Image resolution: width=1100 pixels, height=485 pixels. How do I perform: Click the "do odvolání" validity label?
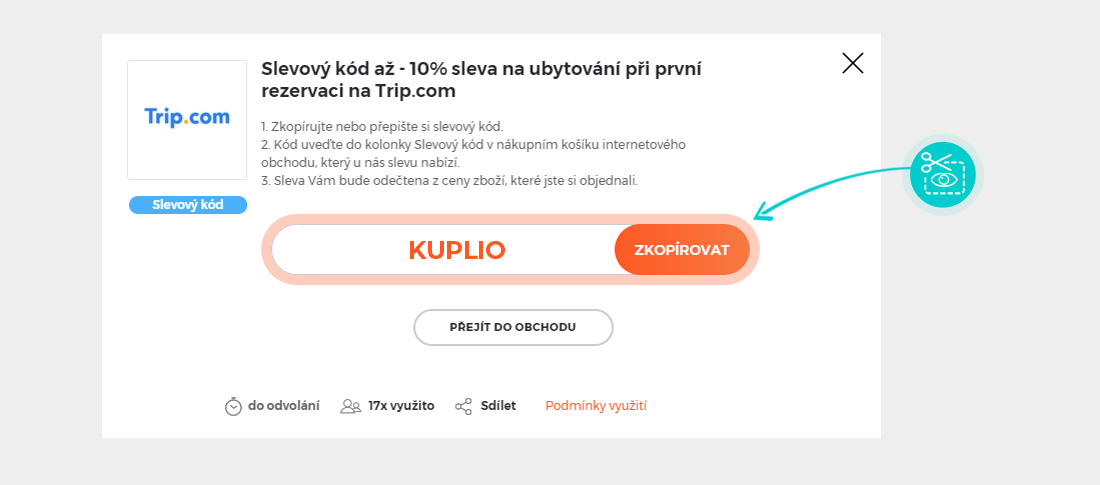[284, 406]
